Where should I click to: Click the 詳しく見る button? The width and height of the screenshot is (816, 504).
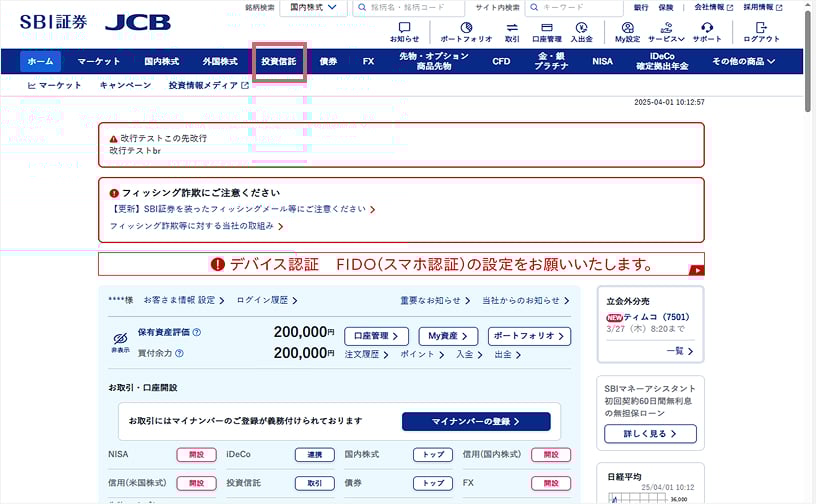(650, 434)
